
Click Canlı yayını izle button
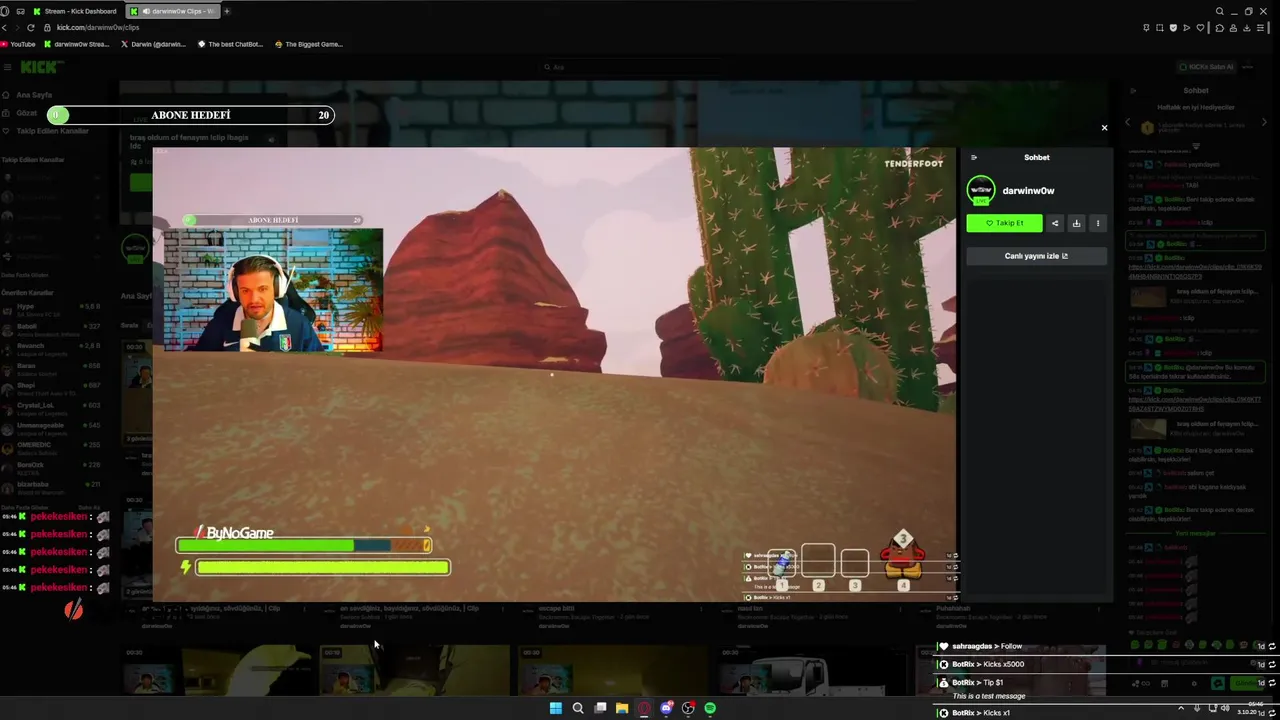(1036, 256)
